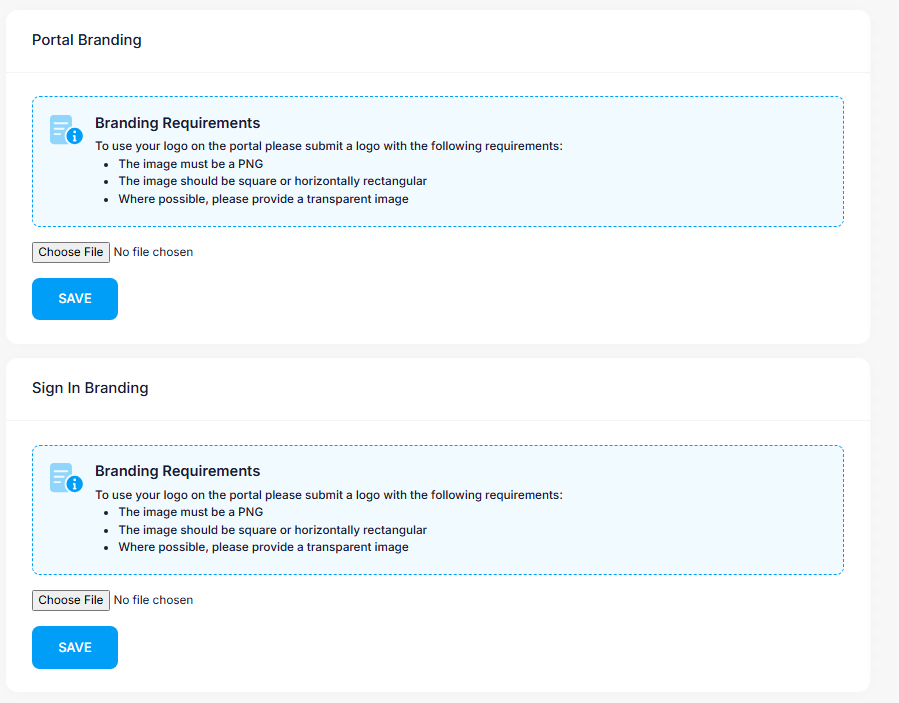Click the 'No file chosen' label in Sign In Branding

pos(153,600)
